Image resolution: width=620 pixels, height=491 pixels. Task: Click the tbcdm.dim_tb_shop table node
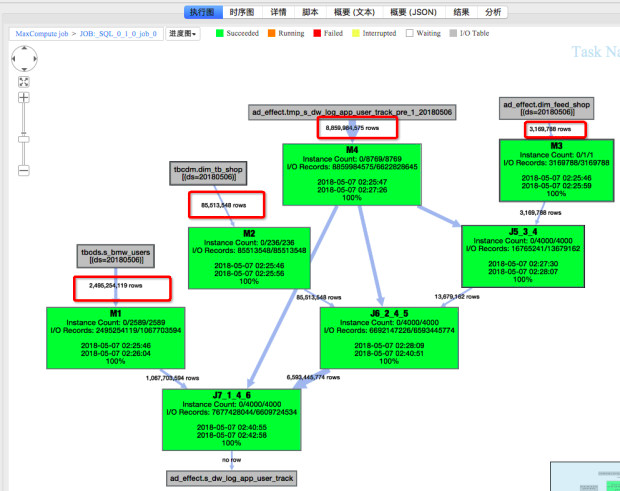click(x=208, y=173)
